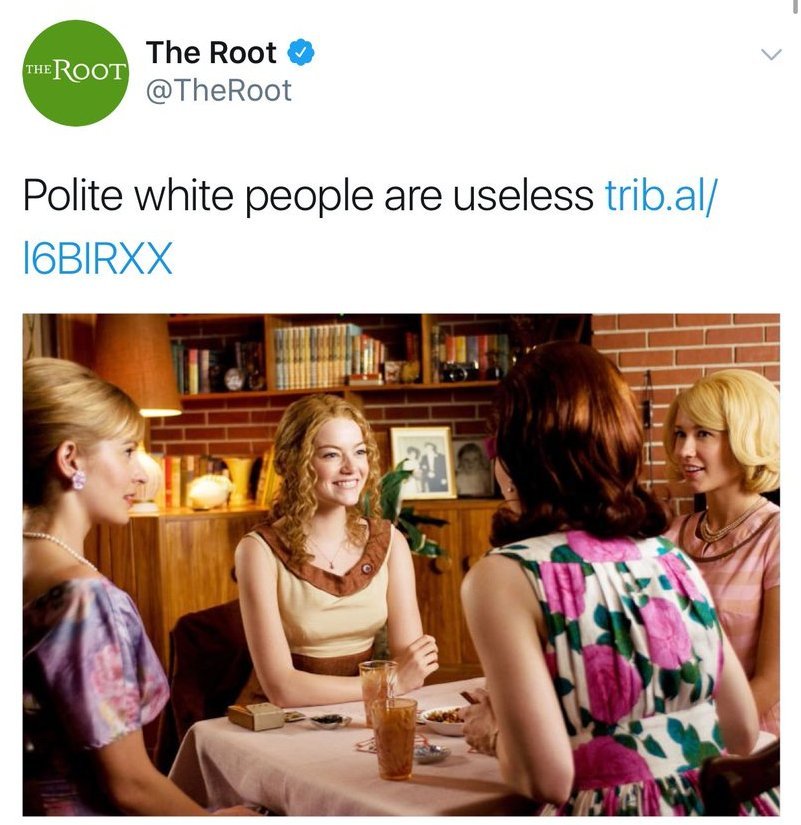
Task: Click the pink flower earring in photo
Action: (x=78, y=480)
